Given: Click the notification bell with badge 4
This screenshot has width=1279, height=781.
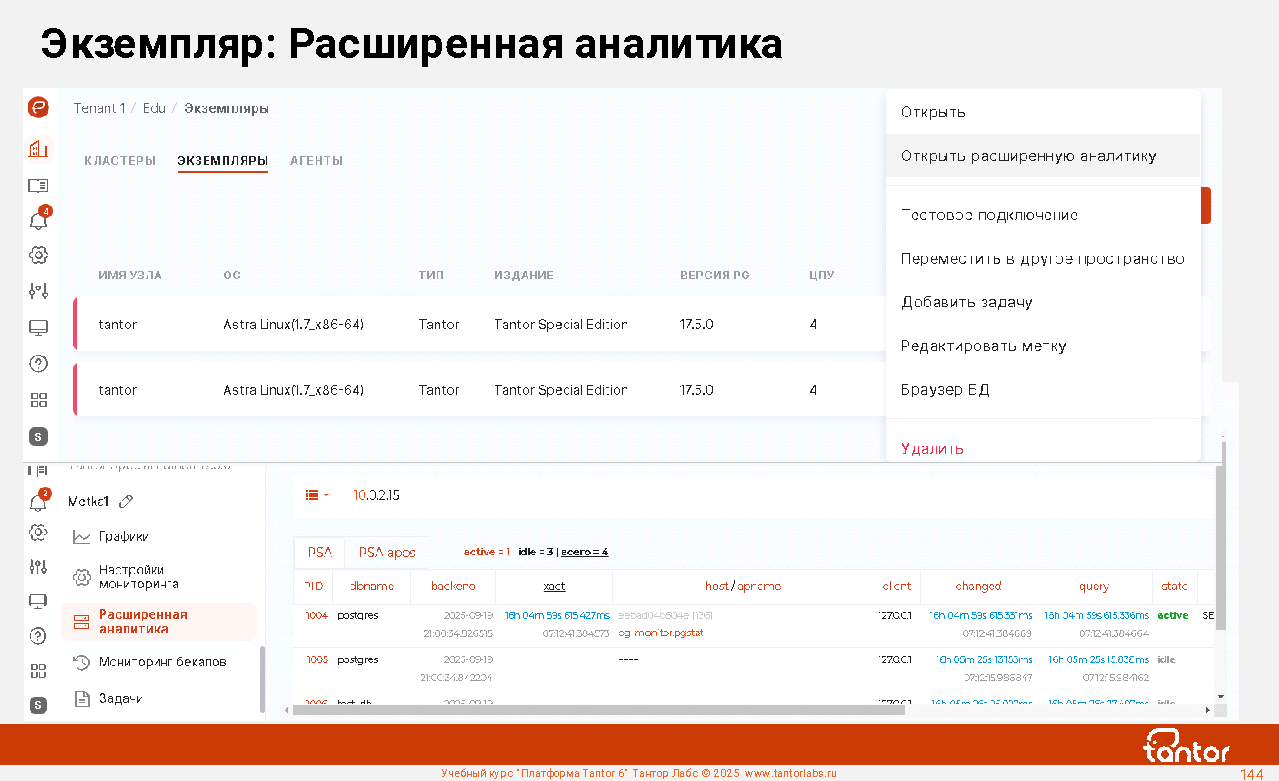Looking at the screenshot, I should coord(38,220).
